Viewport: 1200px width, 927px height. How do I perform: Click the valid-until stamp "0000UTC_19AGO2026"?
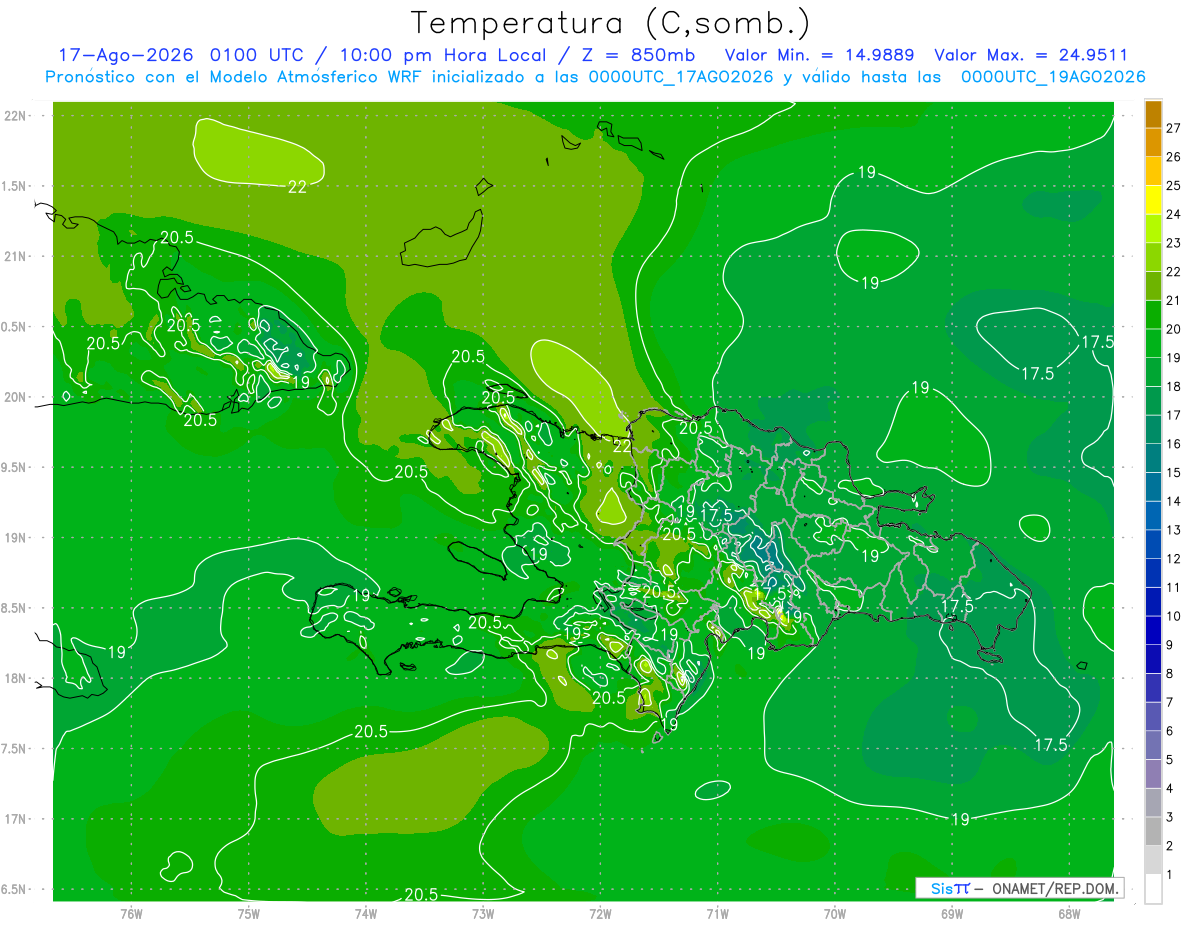coord(1052,76)
